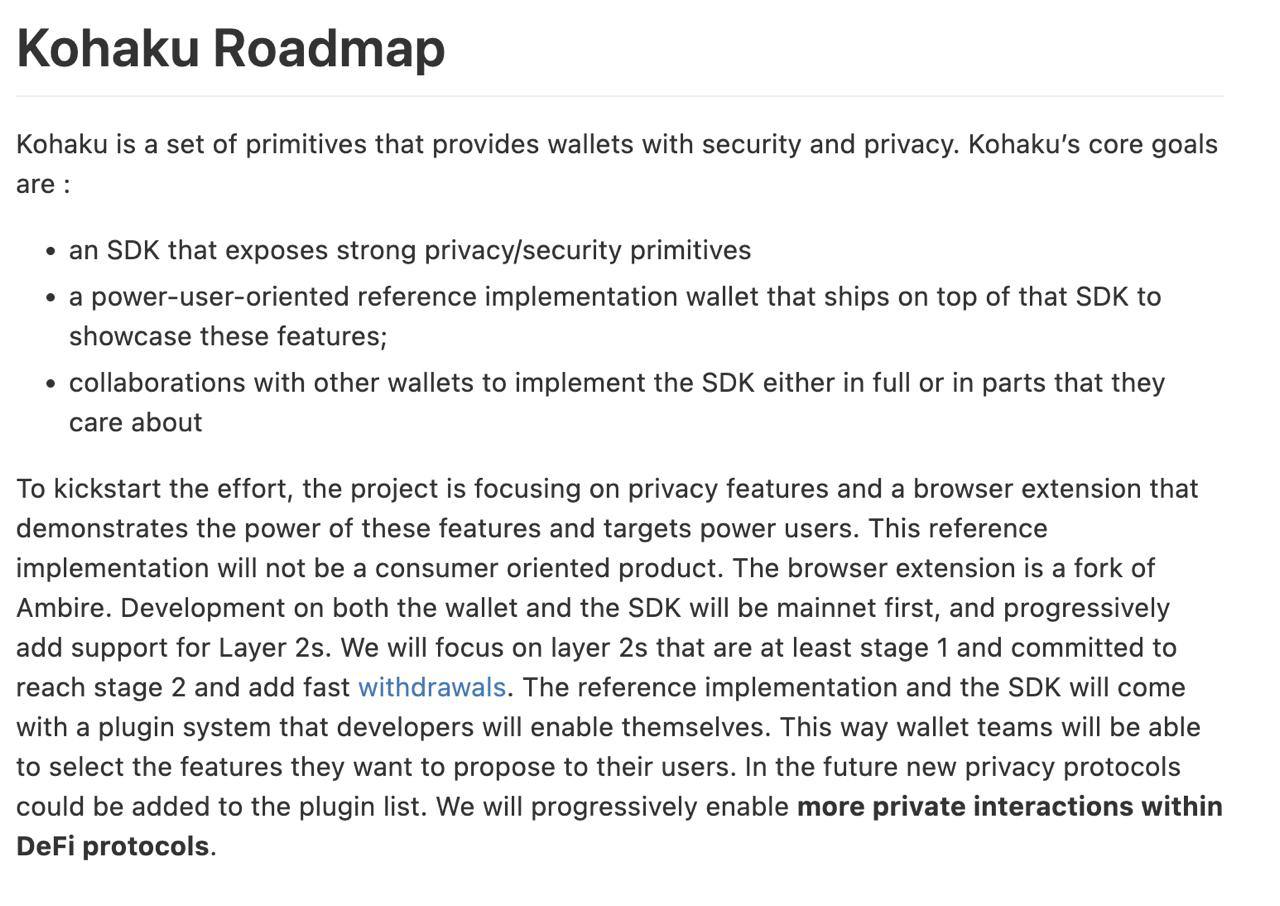Click the phrase "browser extension that" in paragraph
Screen dimensions: 1280x906
[1054, 489]
